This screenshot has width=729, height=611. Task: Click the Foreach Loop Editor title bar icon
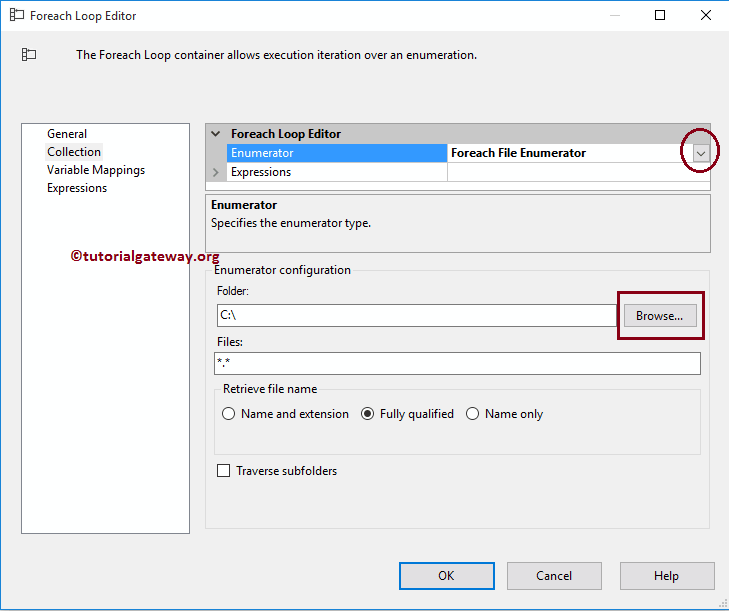tap(17, 15)
